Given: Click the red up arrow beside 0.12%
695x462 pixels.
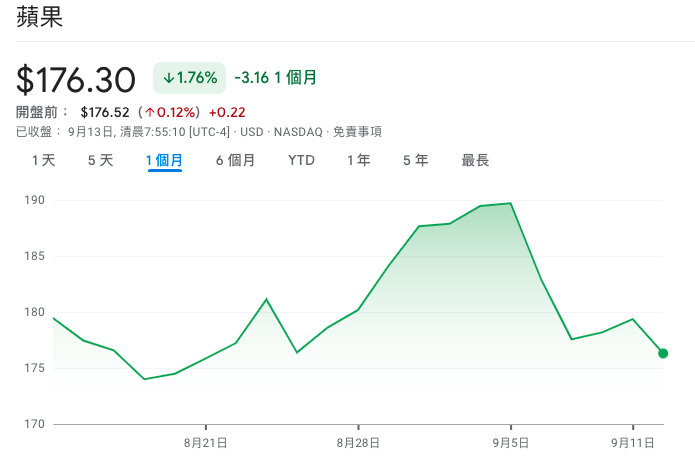Looking at the screenshot, I should 150,113.
